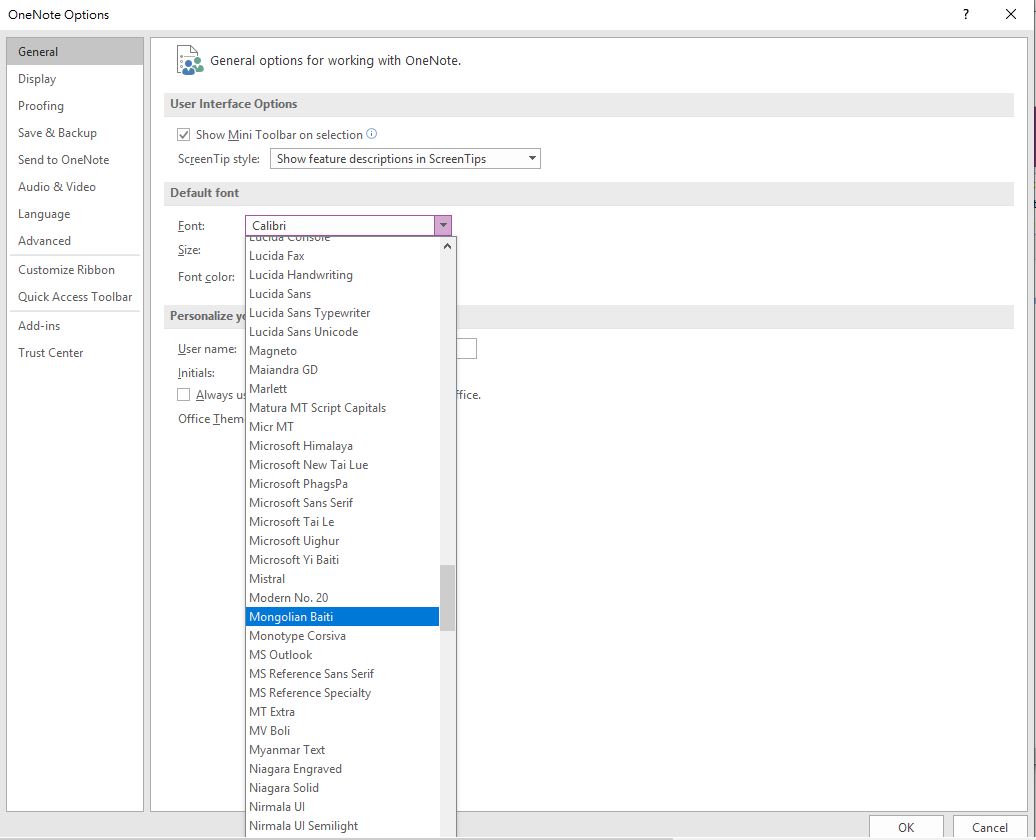
Task: Select Lucida Fax font
Action: tap(342, 256)
